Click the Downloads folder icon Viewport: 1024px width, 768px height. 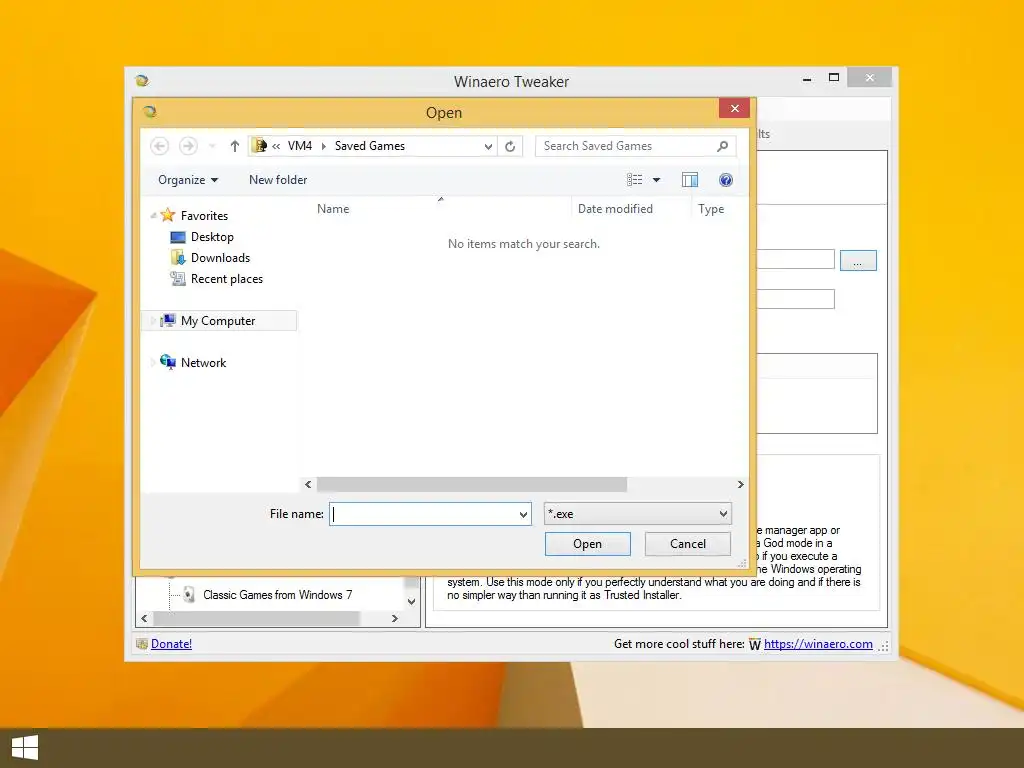click(x=178, y=257)
